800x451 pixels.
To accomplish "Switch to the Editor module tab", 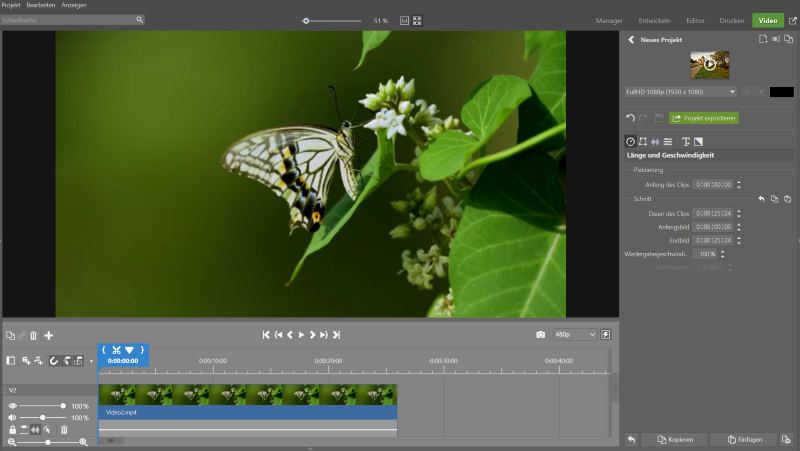I will [695, 20].
